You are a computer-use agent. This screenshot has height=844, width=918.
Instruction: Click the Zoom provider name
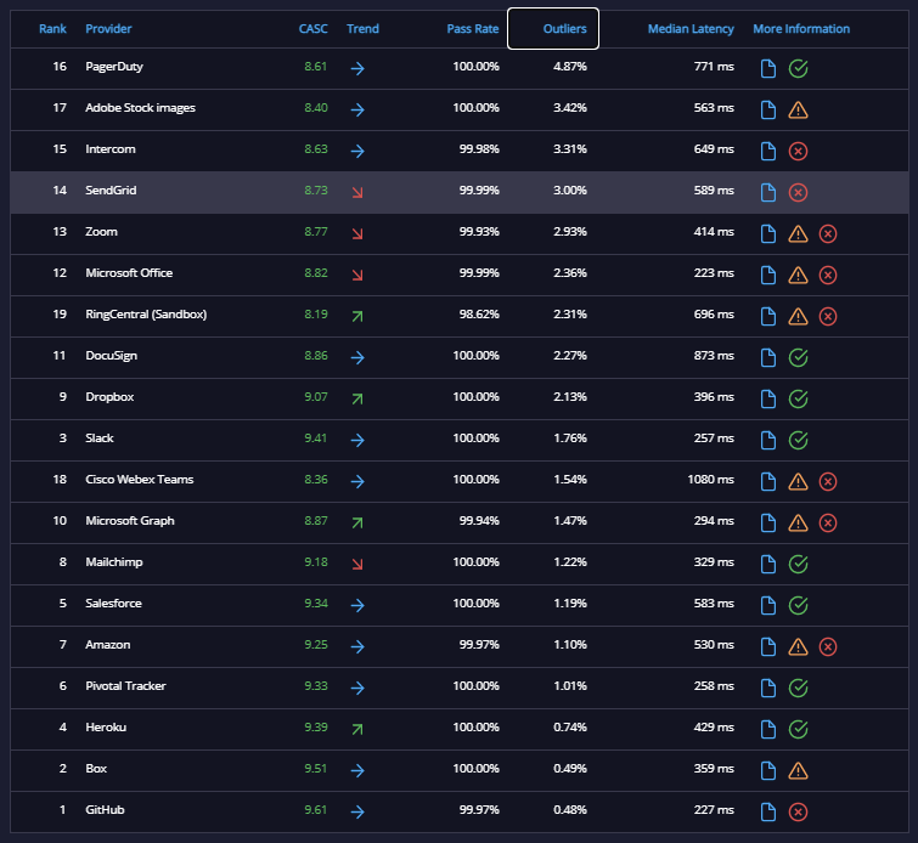(101, 232)
